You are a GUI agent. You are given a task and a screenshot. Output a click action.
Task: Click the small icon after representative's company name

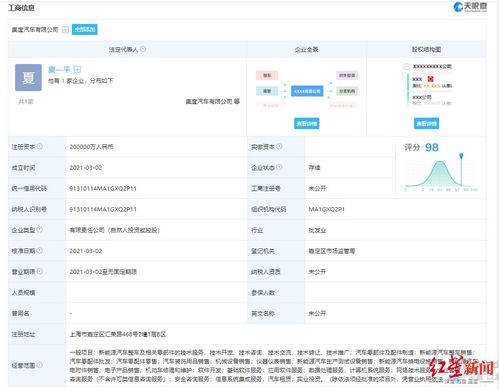coord(237,101)
